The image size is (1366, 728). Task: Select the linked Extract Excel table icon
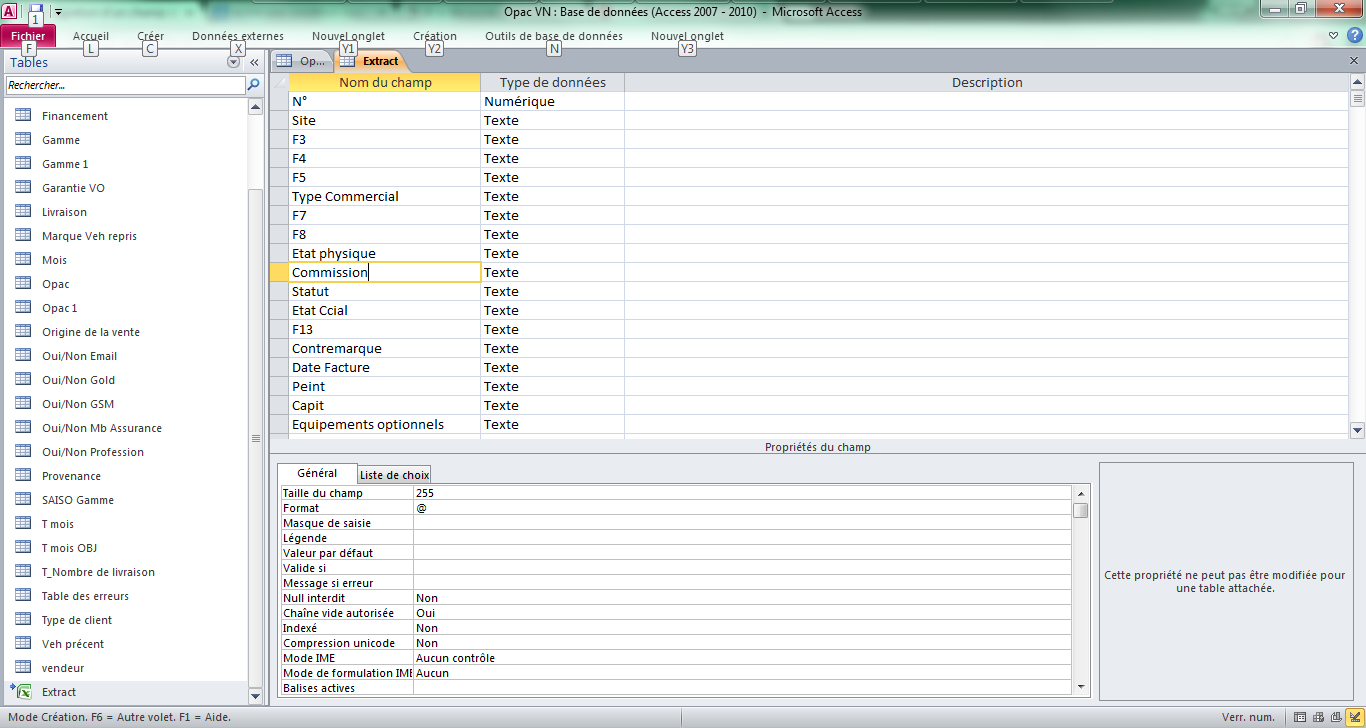pos(21,691)
